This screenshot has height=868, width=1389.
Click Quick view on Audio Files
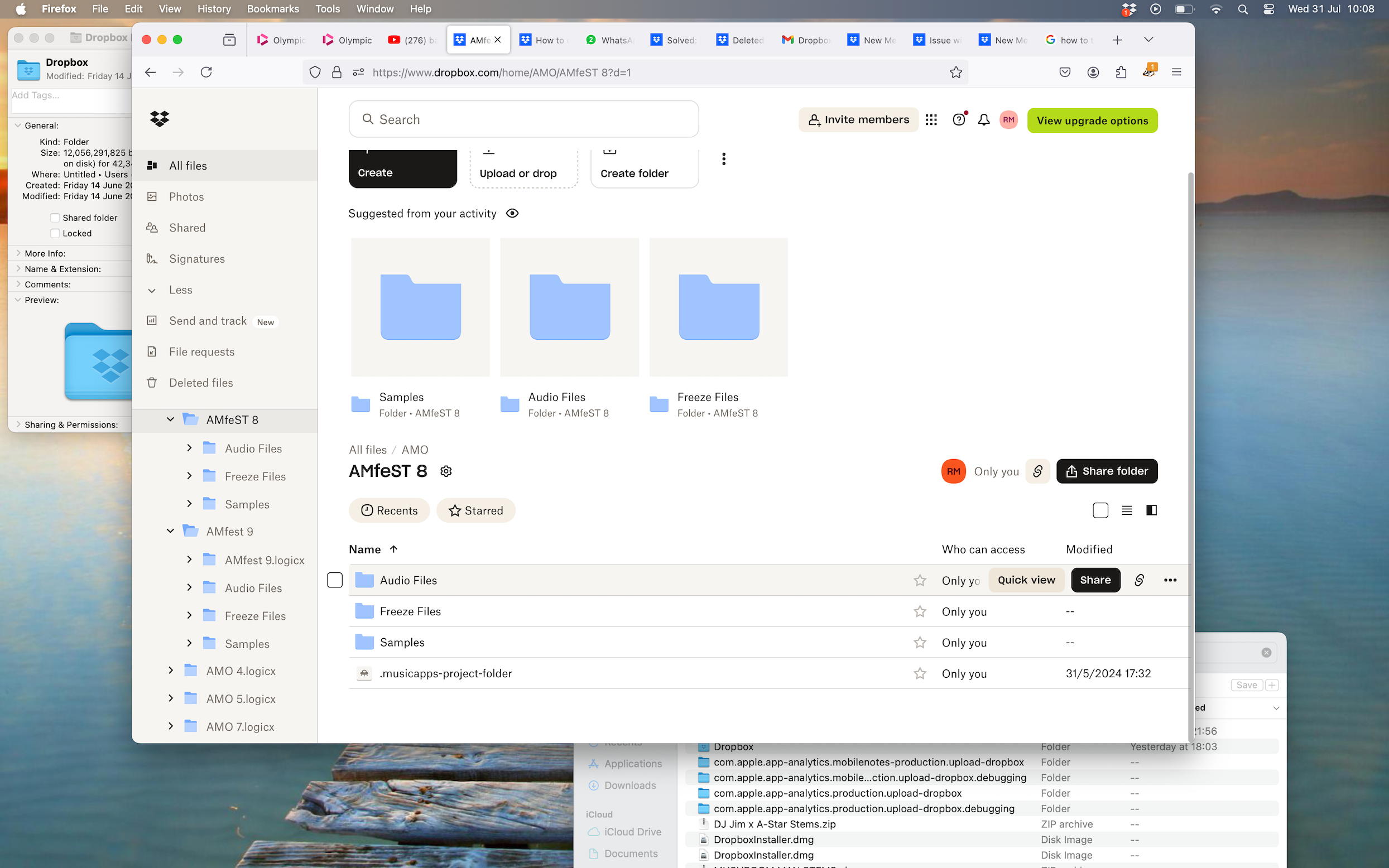pyautogui.click(x=1026, y=580)
